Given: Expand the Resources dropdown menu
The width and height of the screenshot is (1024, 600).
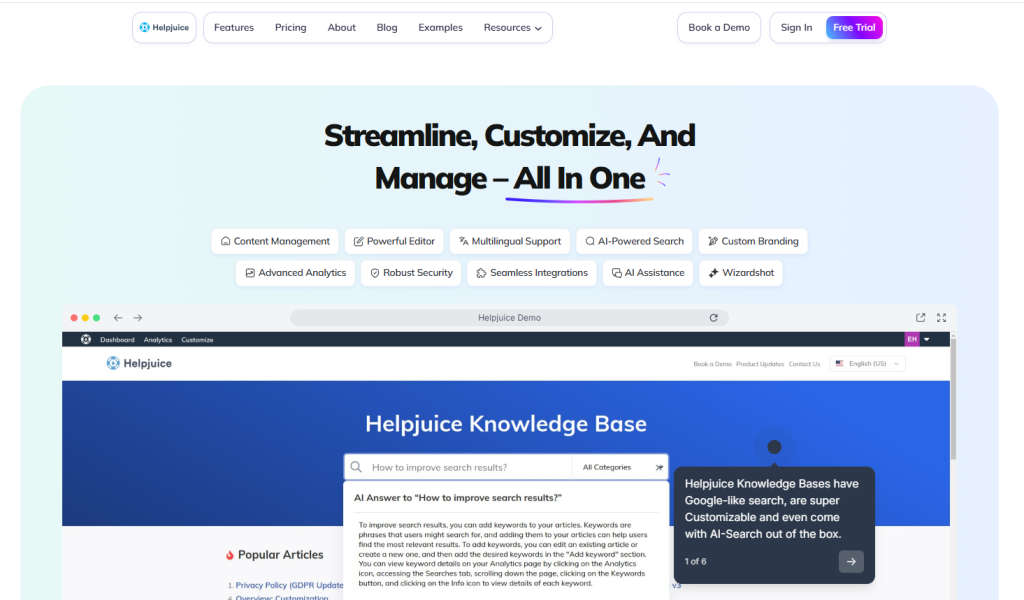Looking at the screenshot, I should [x=513, y=27].
